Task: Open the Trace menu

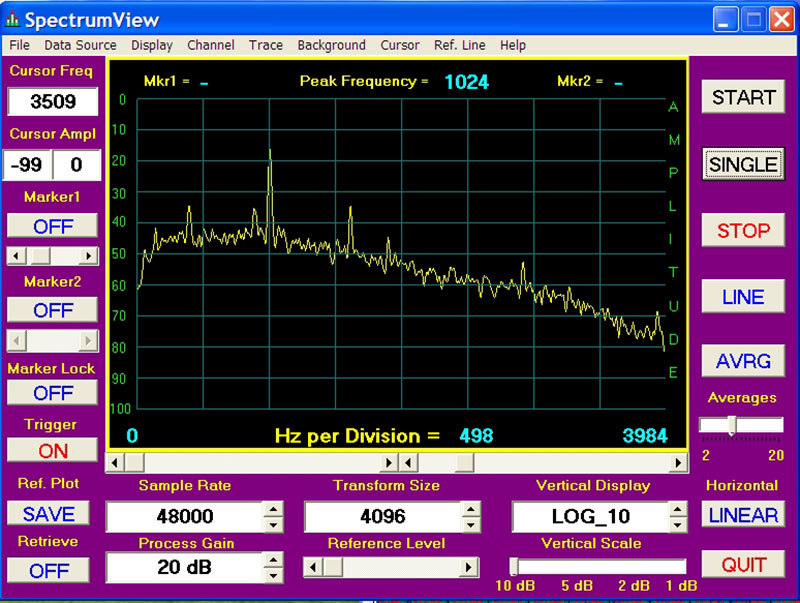Action: point(266,45)
